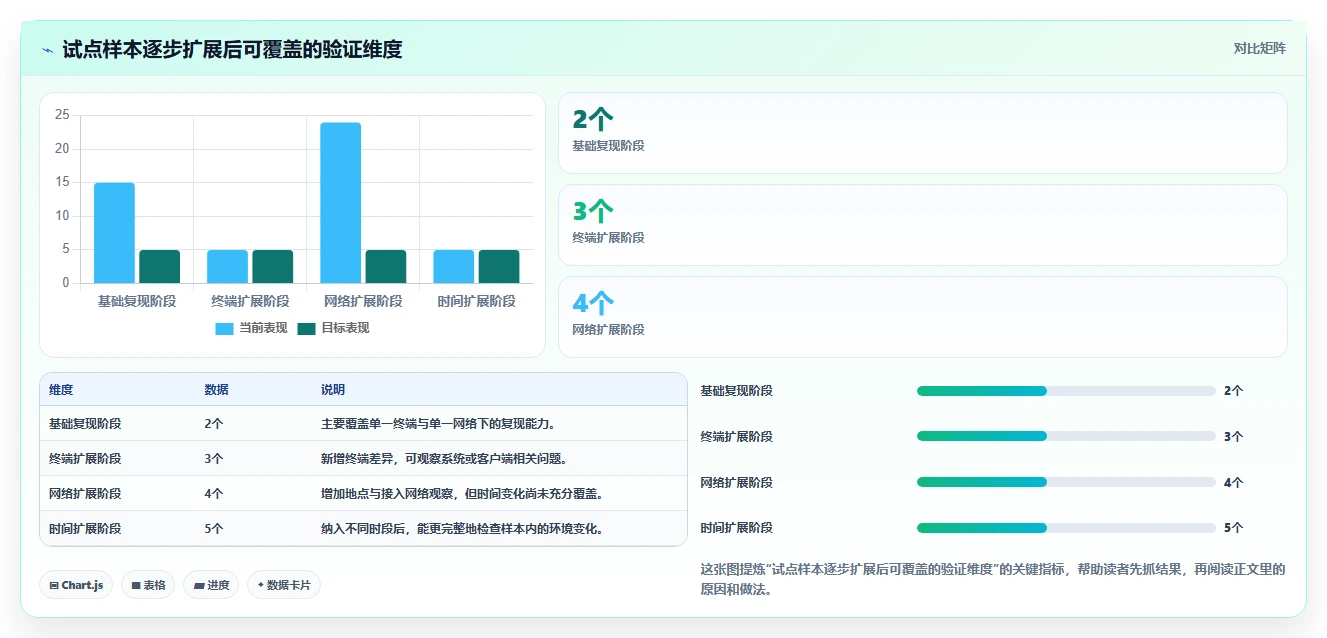Click the 2个 value in the table
The image size is (1327, 638).
(x=214, y=424)
